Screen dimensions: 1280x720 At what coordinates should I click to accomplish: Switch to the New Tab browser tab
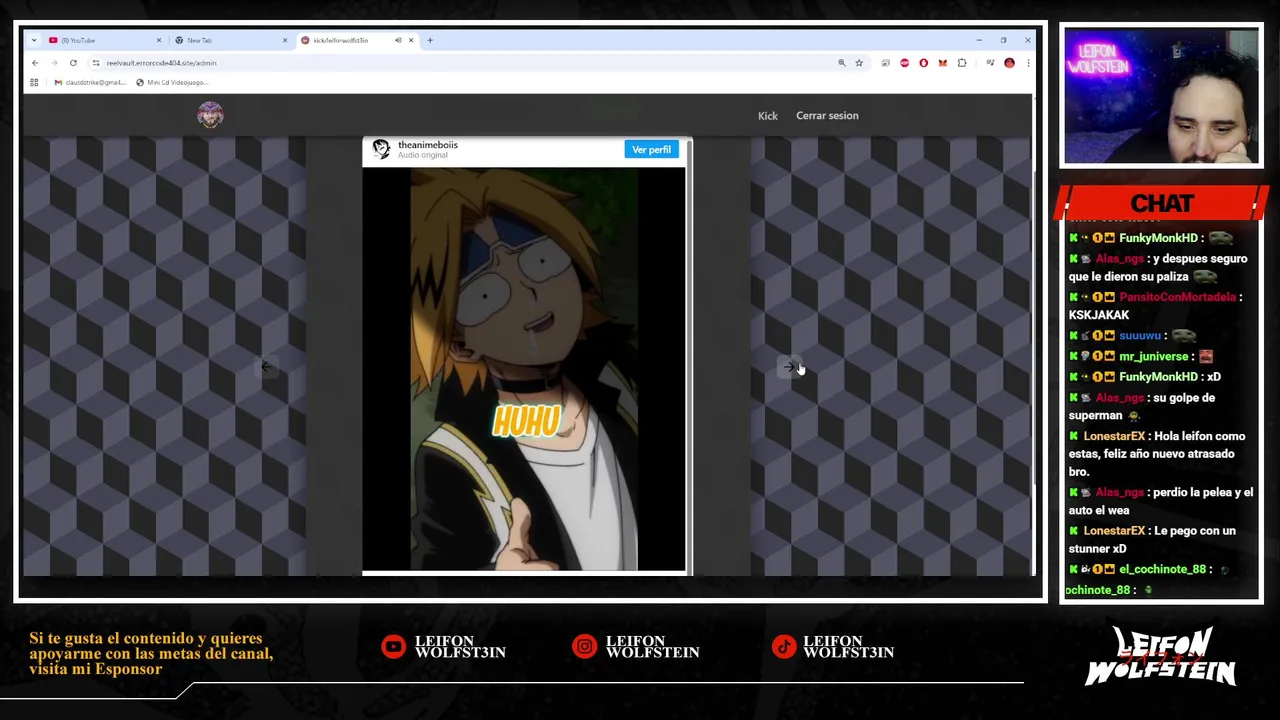pyautogui.click(x=228, y=40)
